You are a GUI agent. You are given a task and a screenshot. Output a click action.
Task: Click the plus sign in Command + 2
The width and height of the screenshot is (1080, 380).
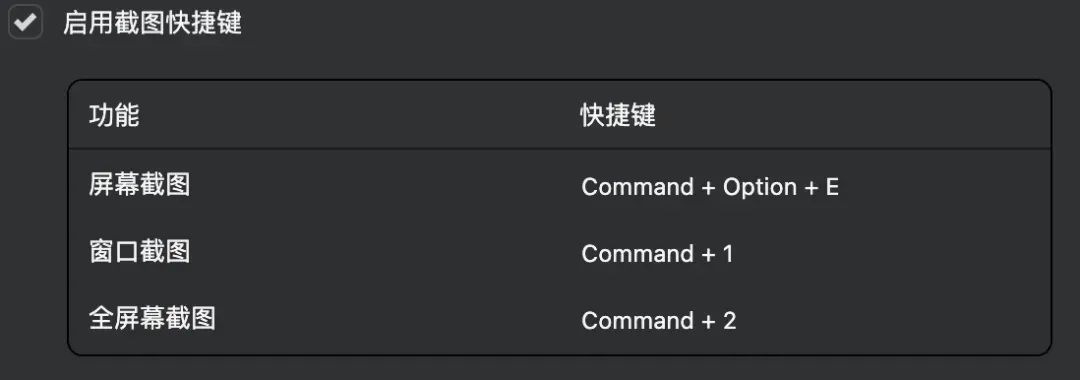pos(708,321)
